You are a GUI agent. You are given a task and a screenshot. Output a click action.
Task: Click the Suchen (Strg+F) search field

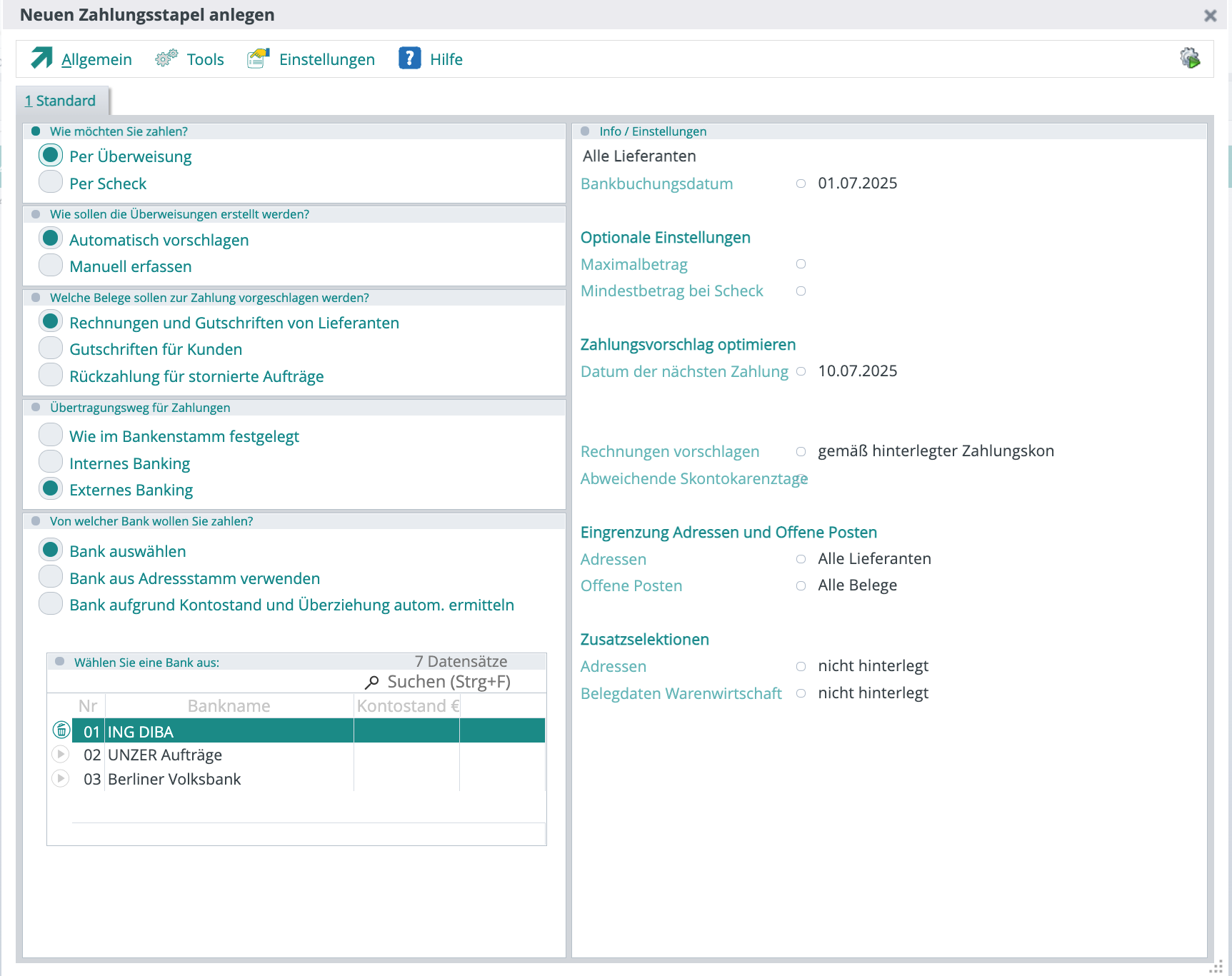(x=449, y=682)
